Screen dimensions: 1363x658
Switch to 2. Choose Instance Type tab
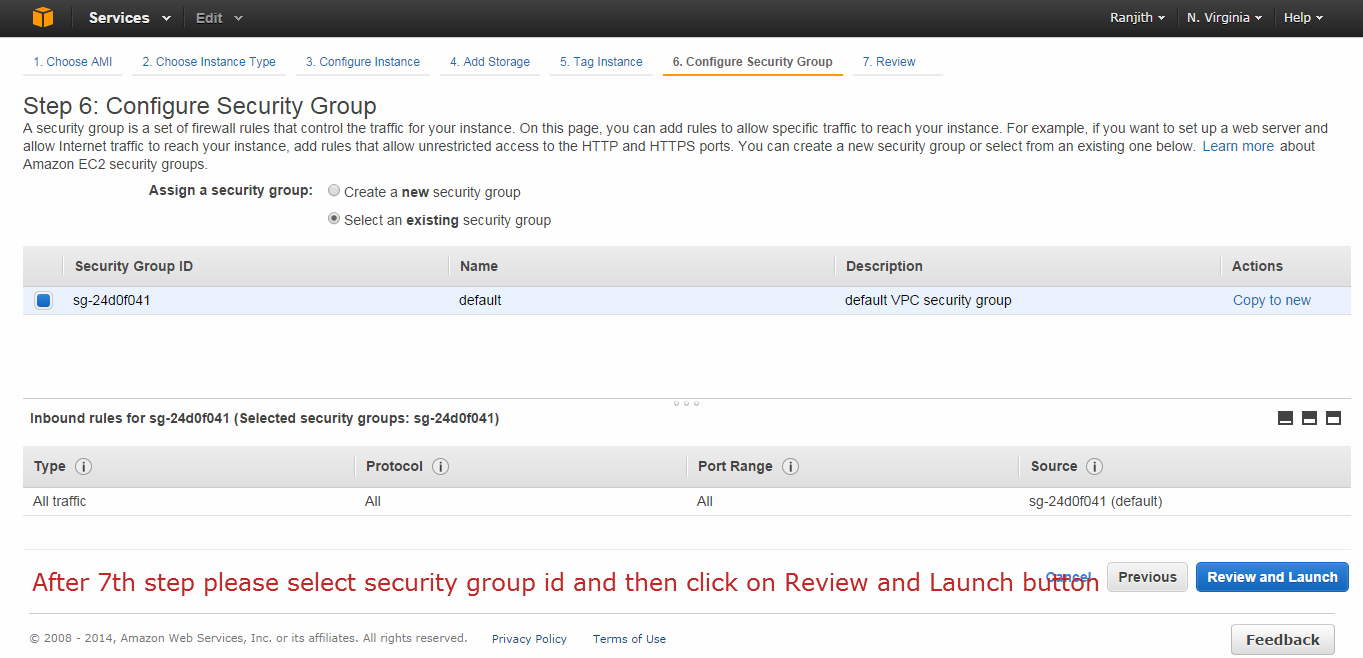pos(208,62)
